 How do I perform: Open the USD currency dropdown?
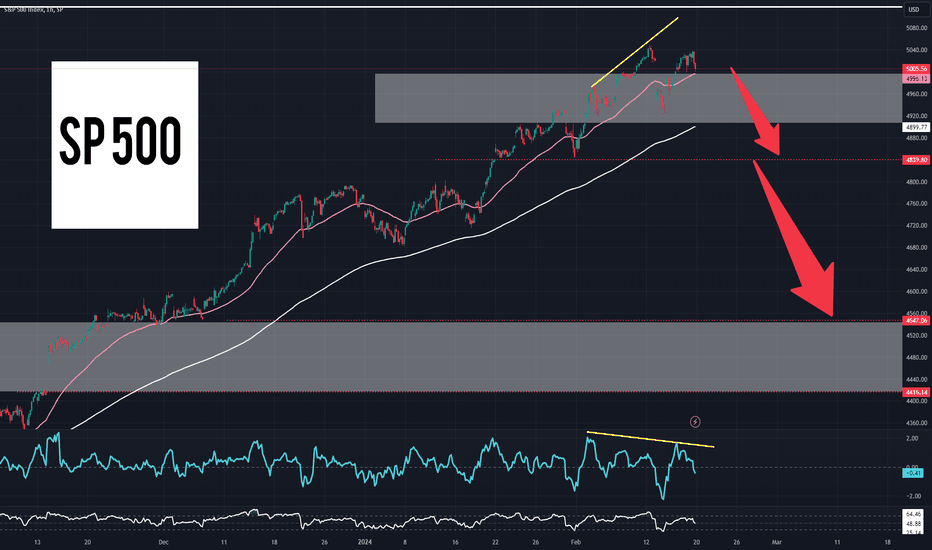[914, 10]
